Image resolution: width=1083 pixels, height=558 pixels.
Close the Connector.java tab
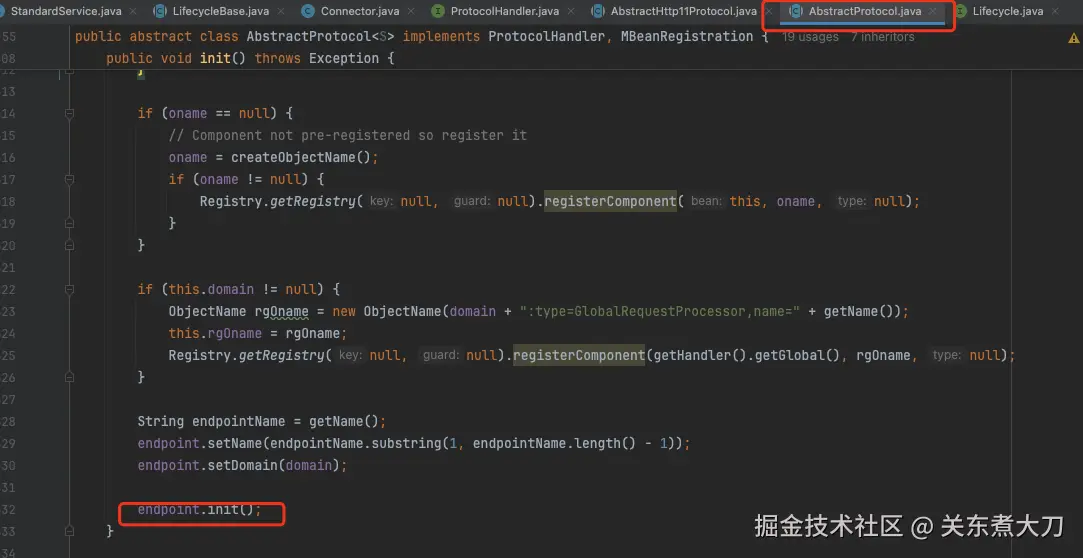coord(411,12)
